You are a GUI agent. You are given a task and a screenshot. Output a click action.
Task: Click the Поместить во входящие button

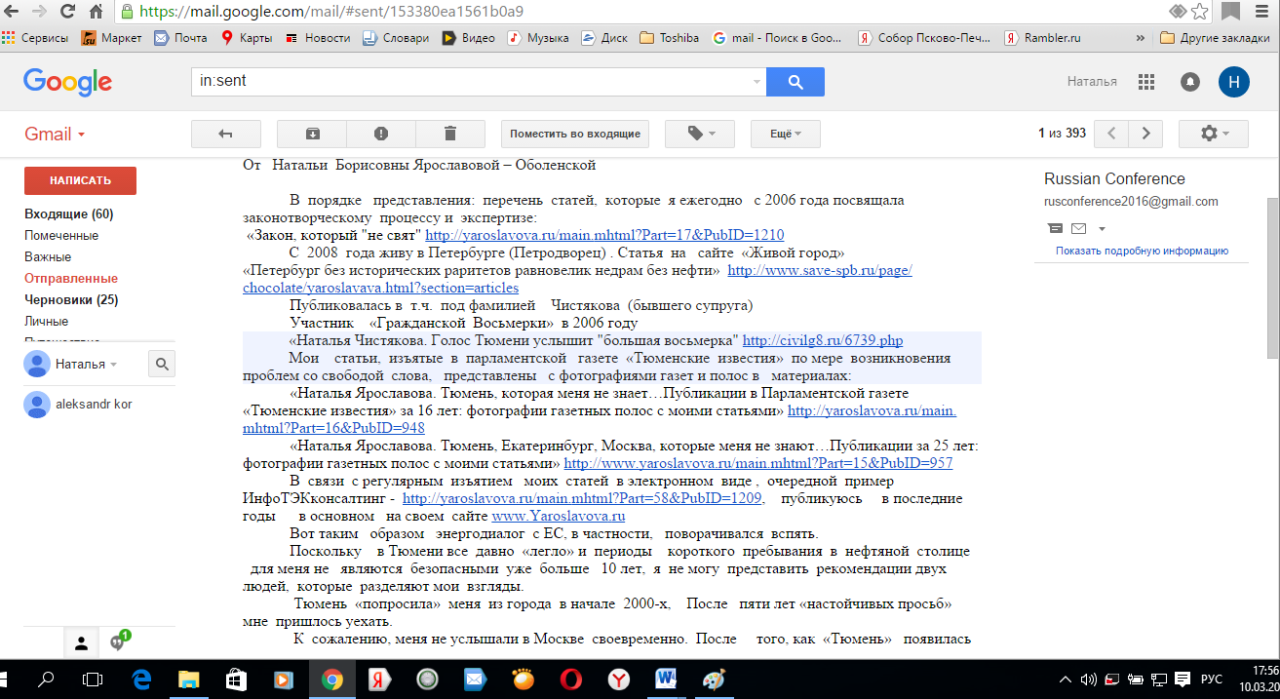pos(575,134)
